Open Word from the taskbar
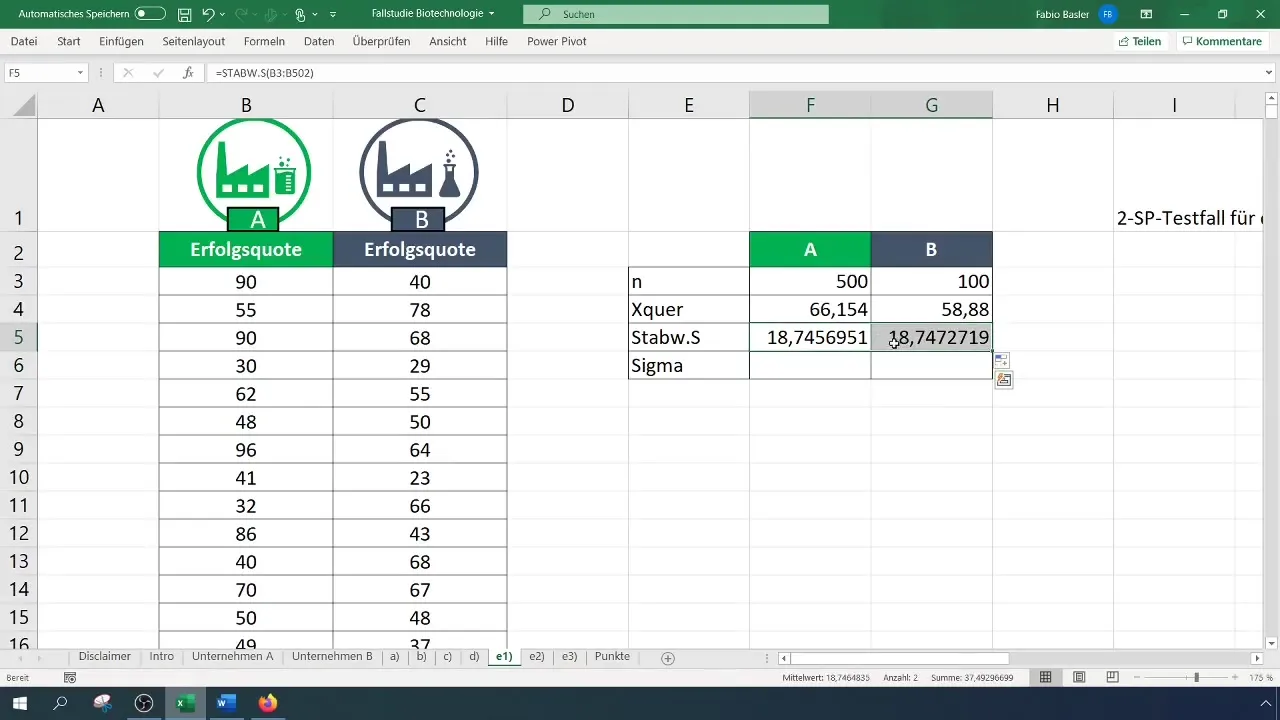This screenshot has width=1280, height=720. [x=226, y=703]
